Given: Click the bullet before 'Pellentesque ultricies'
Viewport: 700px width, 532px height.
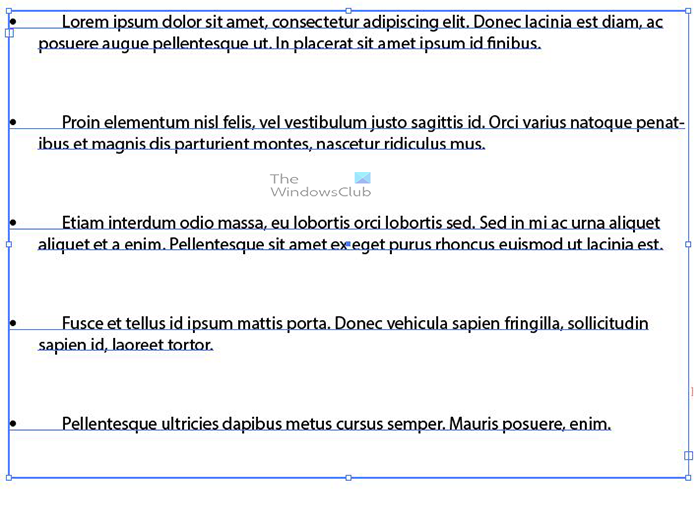Looking at the screenshot, I should pos(13,423).
